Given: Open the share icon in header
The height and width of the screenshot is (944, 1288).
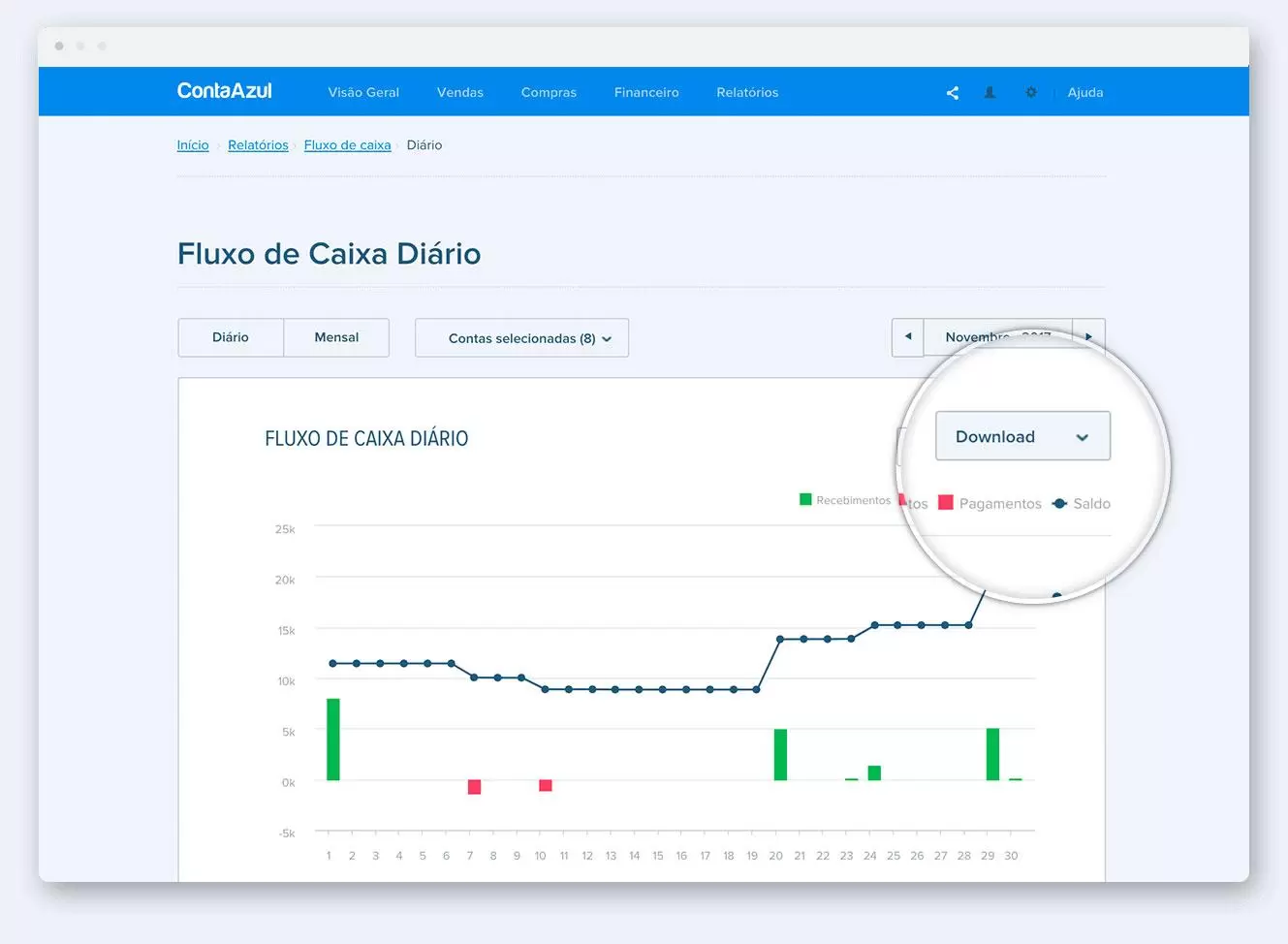Looking at the screenshot, I should click(953, 93).
